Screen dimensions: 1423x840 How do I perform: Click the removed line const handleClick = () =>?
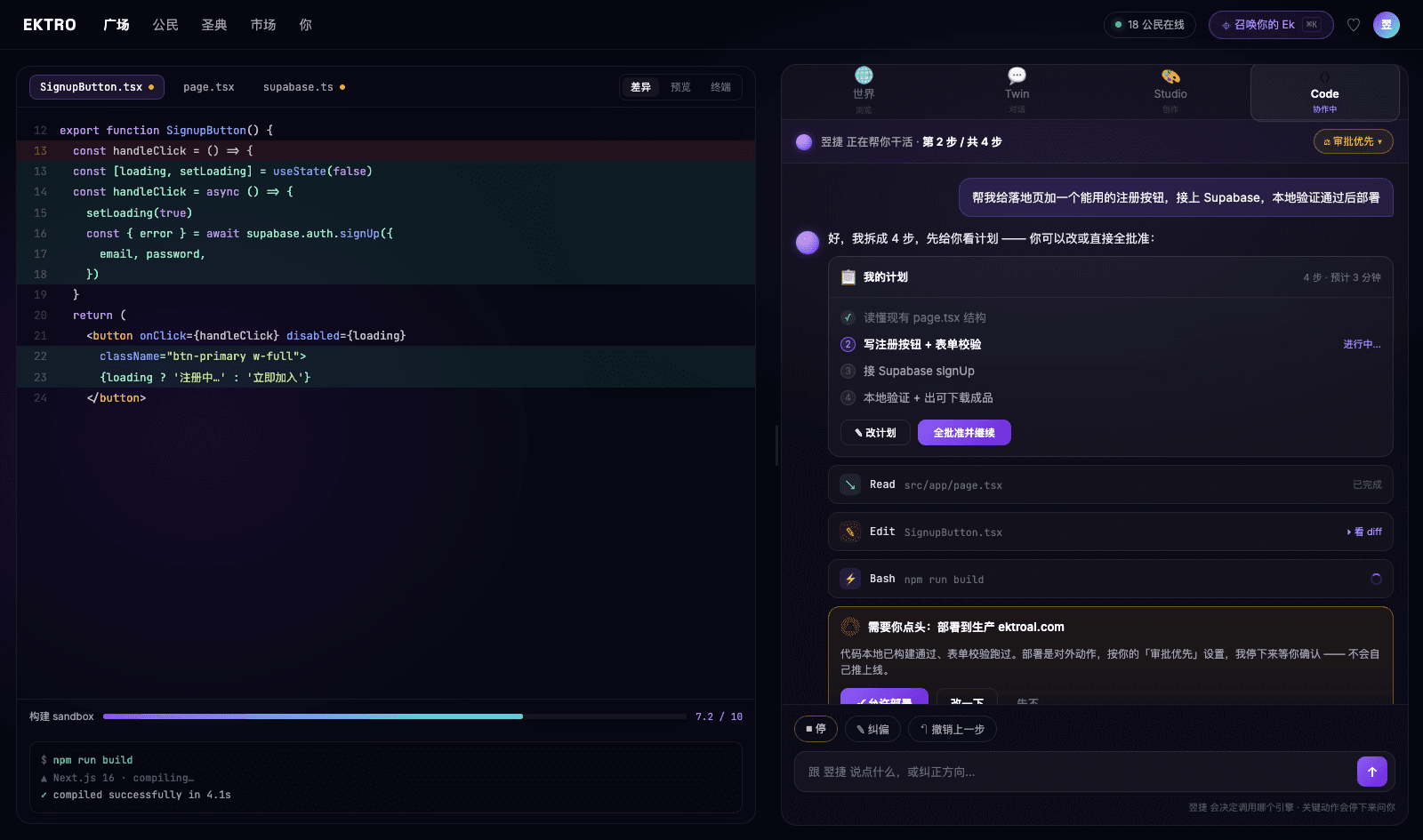pos(386,151)
